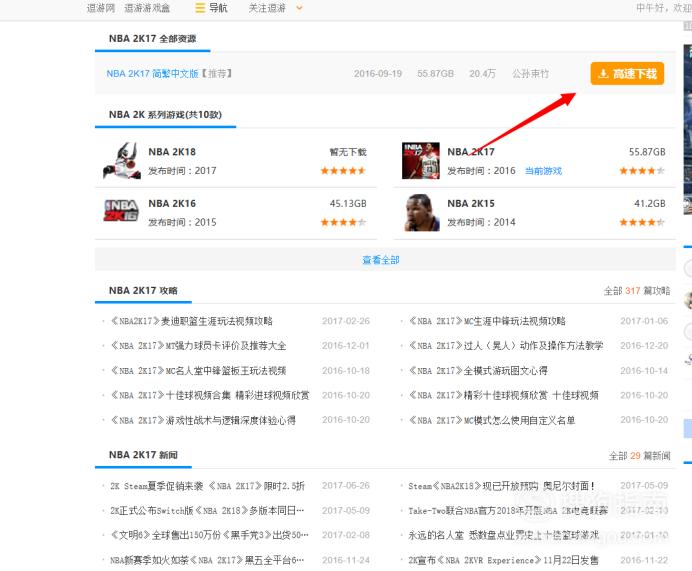Viewport: 692px width, 571px height.
Task: Open 2K正式公布Switch版 news article
Action: point(207,511)
